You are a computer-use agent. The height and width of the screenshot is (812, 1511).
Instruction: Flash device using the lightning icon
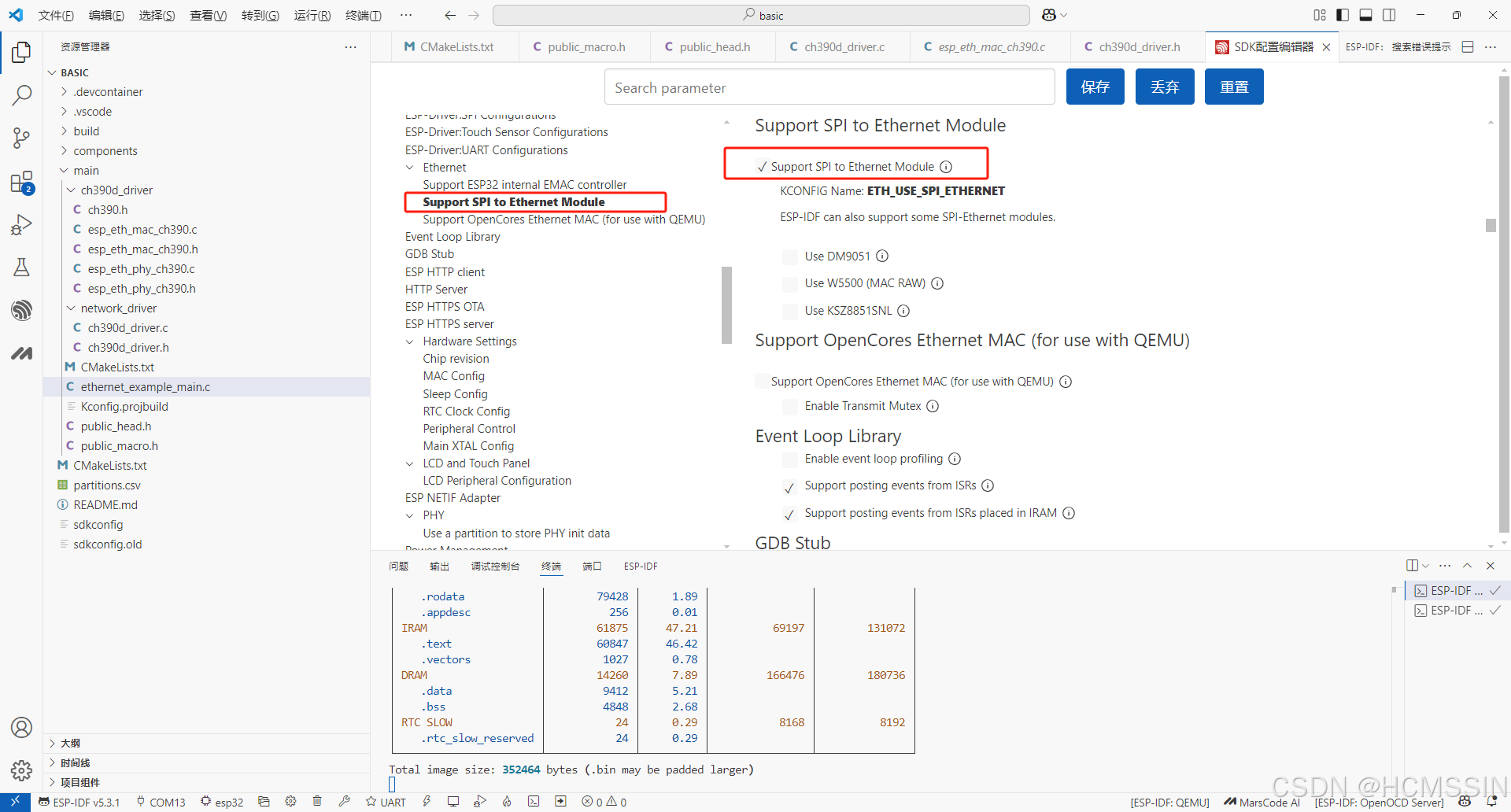427,801
